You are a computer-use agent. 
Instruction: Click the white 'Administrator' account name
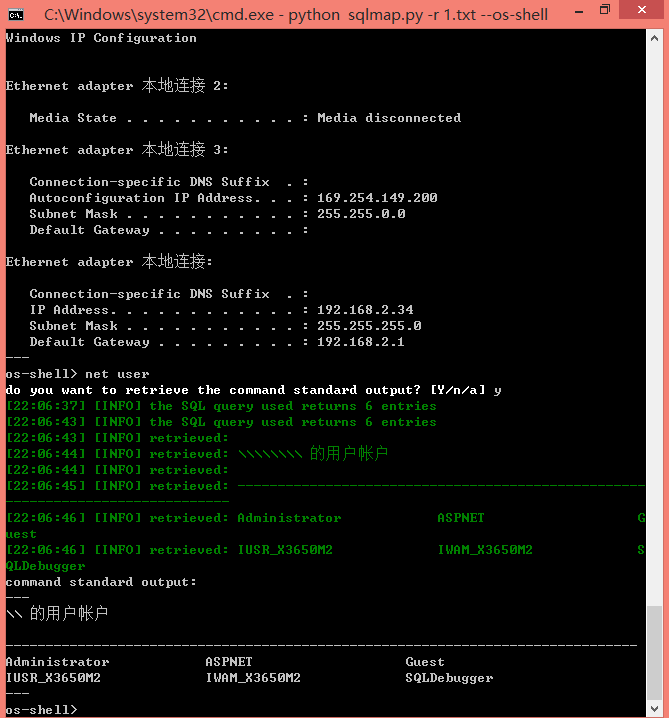[x=58, y=662]
